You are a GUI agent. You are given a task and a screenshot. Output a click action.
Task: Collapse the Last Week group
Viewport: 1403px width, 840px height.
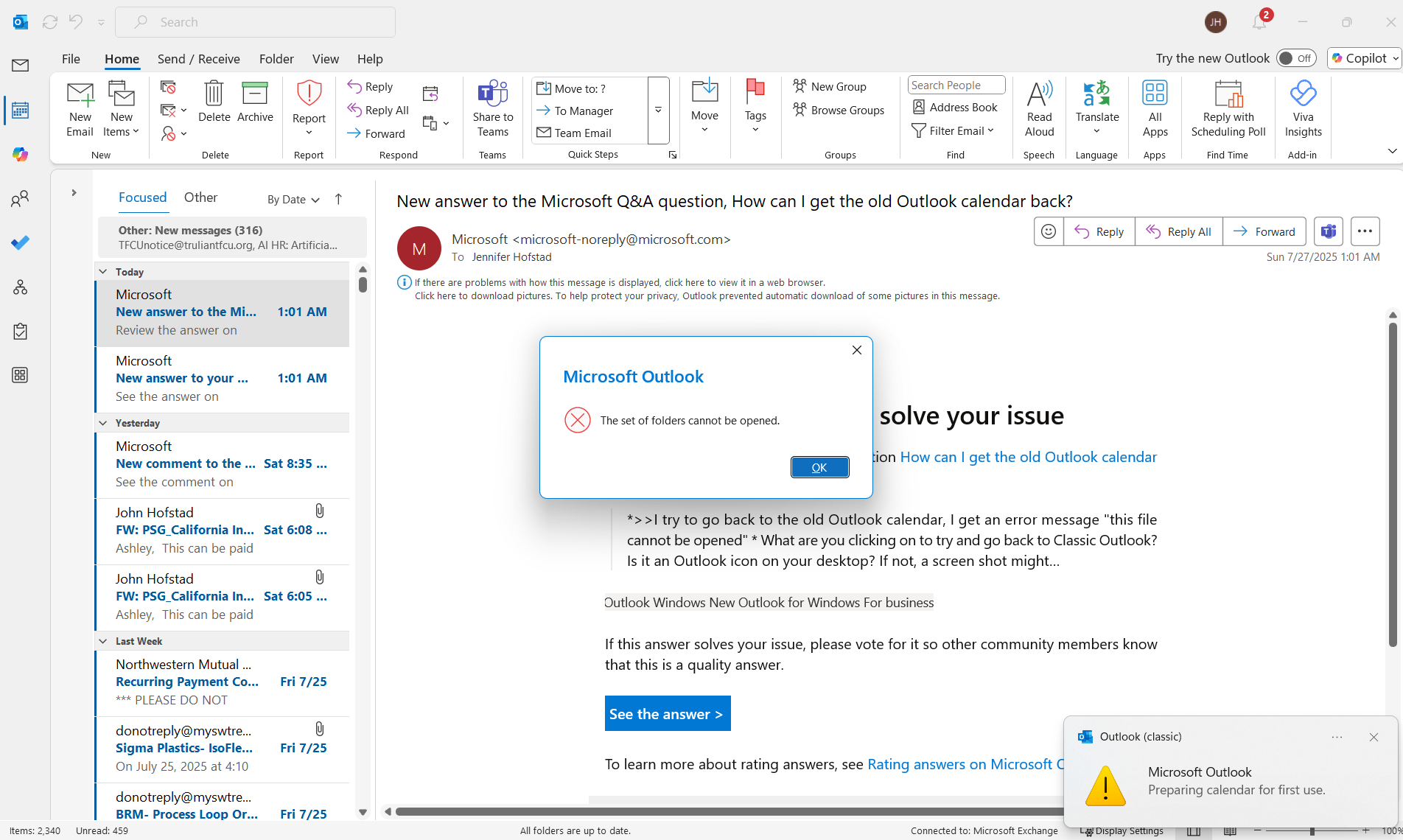point(103,640)
